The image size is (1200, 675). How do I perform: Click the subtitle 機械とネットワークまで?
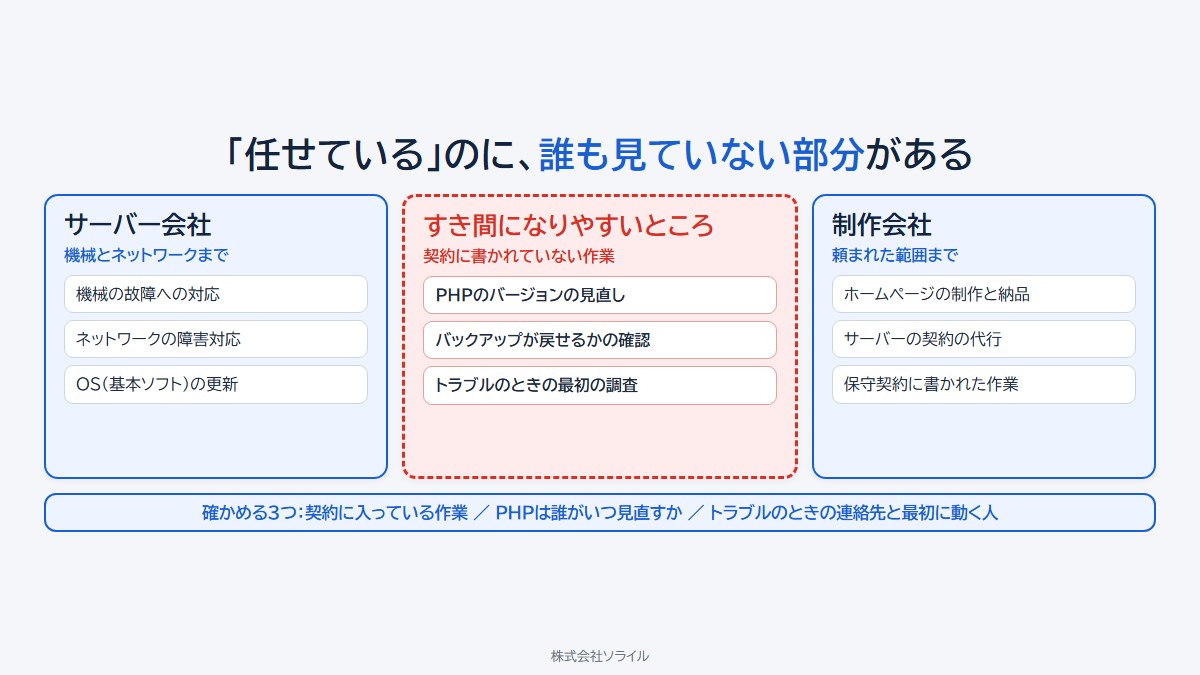click(146, 255)
